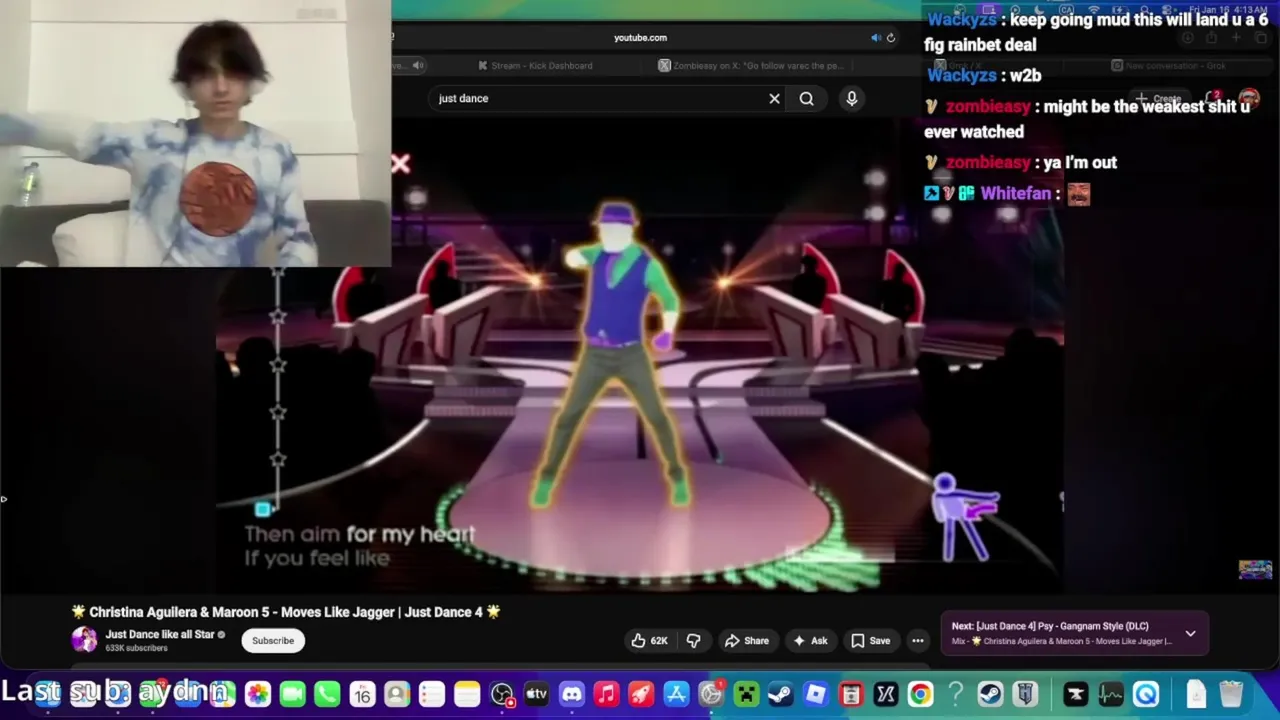Open the Trash from the dock

click(x=1232, y=693)
